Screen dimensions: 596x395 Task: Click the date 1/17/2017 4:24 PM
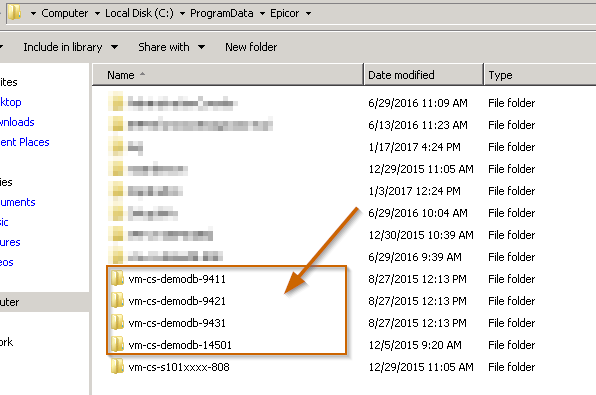pyautogui.click(x=414, y=147)
